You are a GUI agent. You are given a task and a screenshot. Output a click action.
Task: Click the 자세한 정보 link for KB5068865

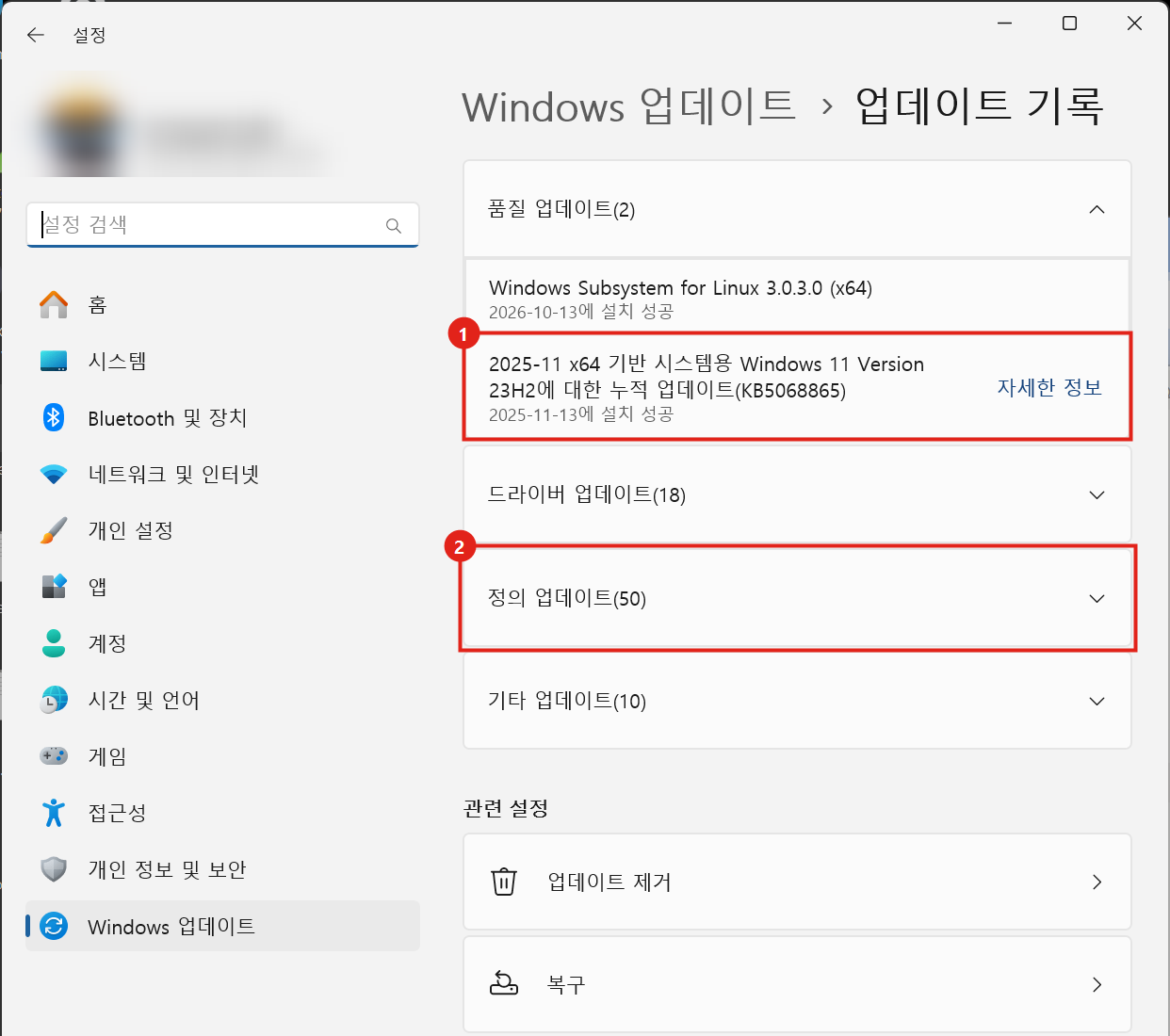1049,387
